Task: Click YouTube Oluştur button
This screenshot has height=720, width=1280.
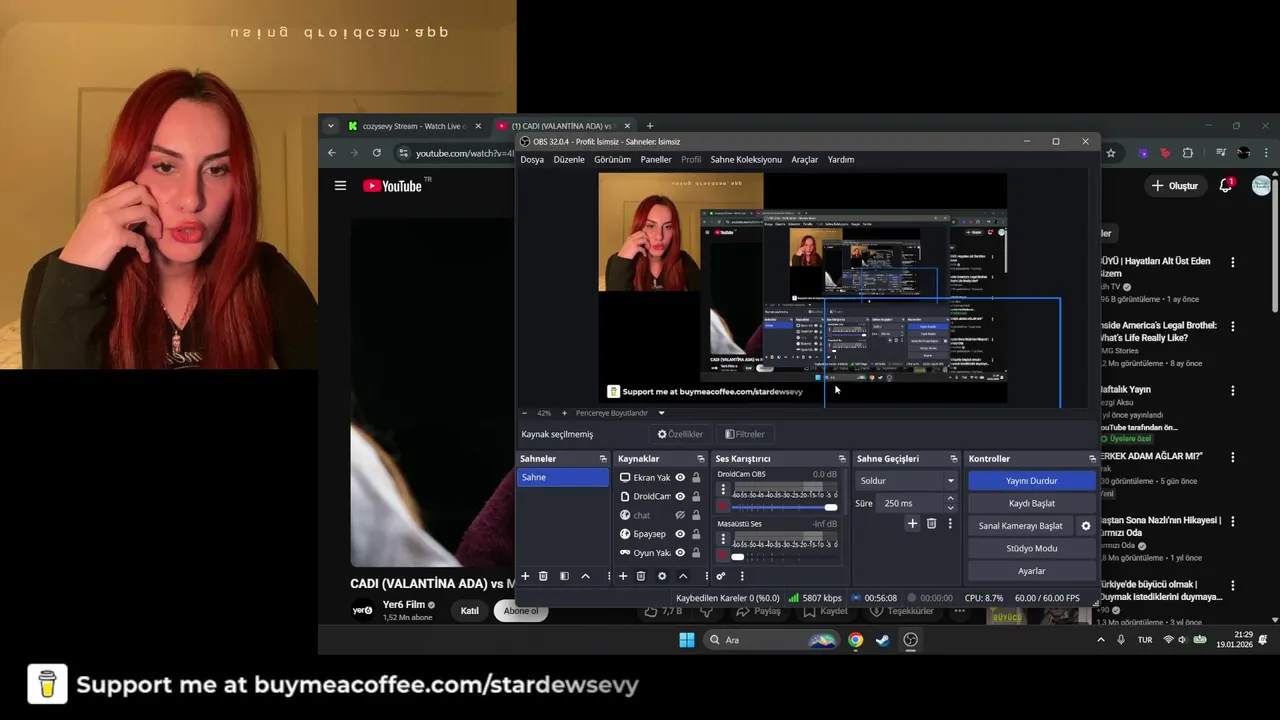Action: click(x=1174, y=186)
